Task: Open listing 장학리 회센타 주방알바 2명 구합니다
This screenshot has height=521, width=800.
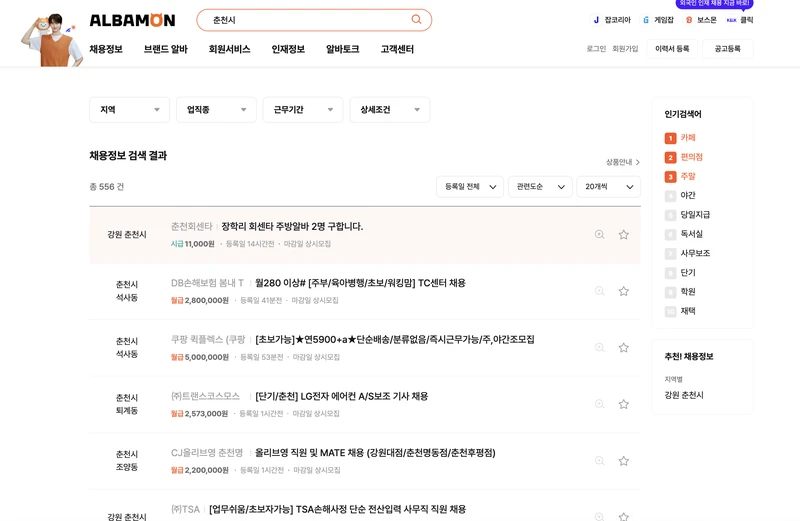Action: [292, 227]
